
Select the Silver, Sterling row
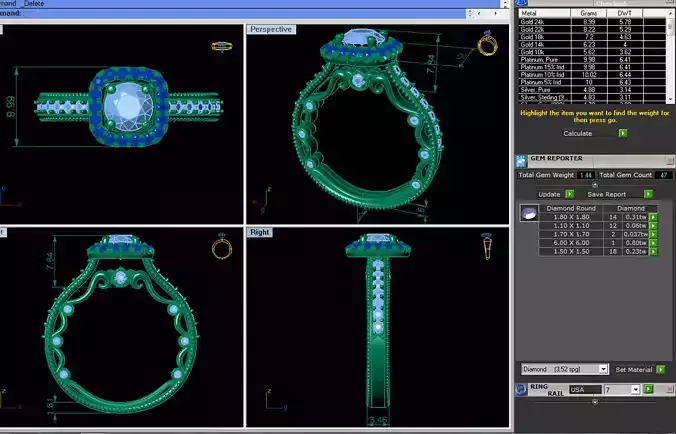[592, 97]
